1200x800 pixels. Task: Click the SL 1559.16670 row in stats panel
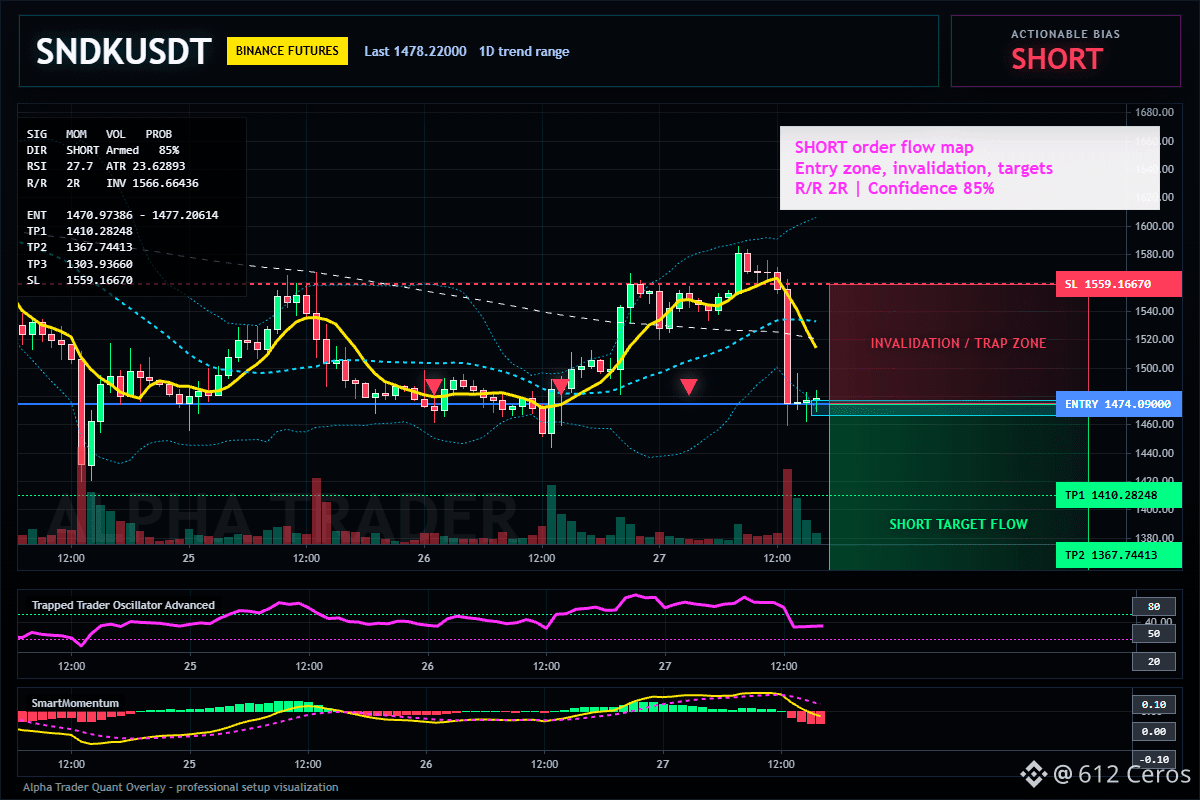tap(80, 280)
